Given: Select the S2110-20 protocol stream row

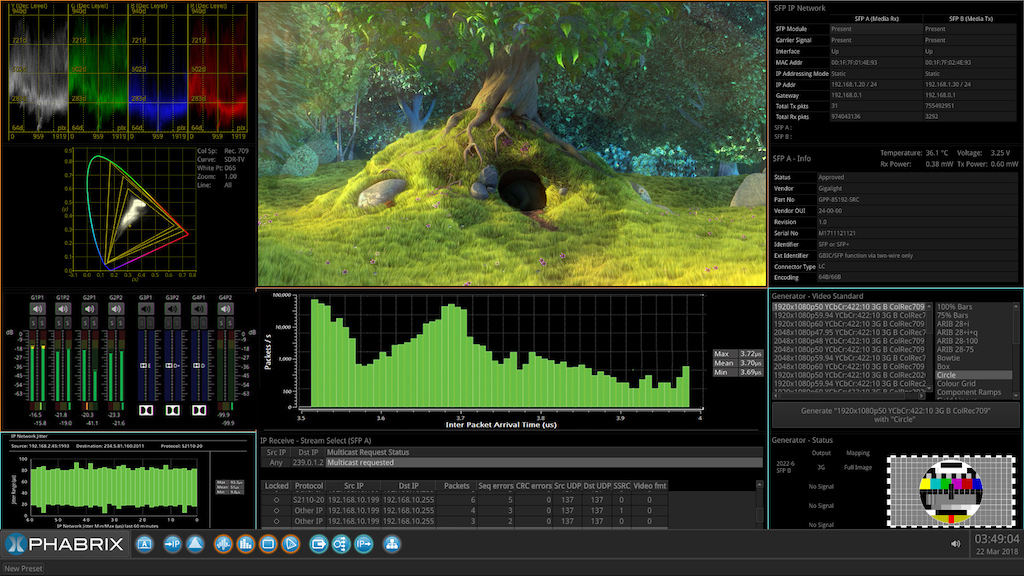Looking at the screenshot, I should [464, 500].
